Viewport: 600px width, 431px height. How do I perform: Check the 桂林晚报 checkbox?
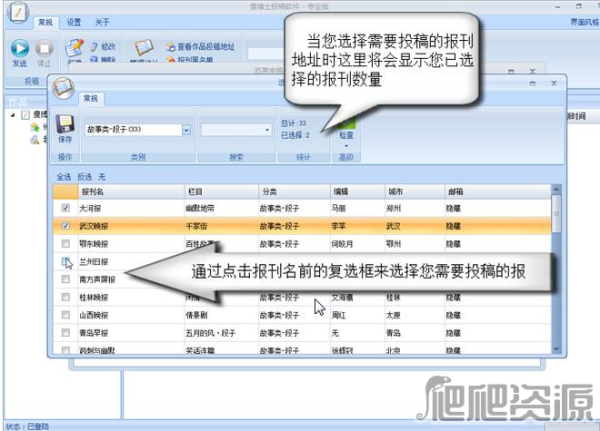tap(65, 297)
